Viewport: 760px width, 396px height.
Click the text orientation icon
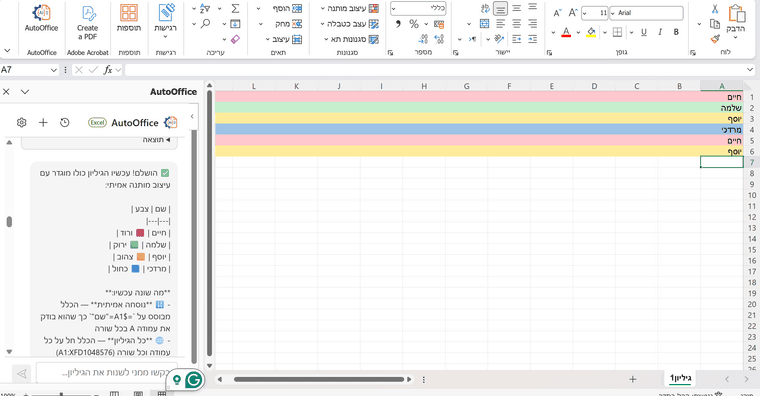499,39
